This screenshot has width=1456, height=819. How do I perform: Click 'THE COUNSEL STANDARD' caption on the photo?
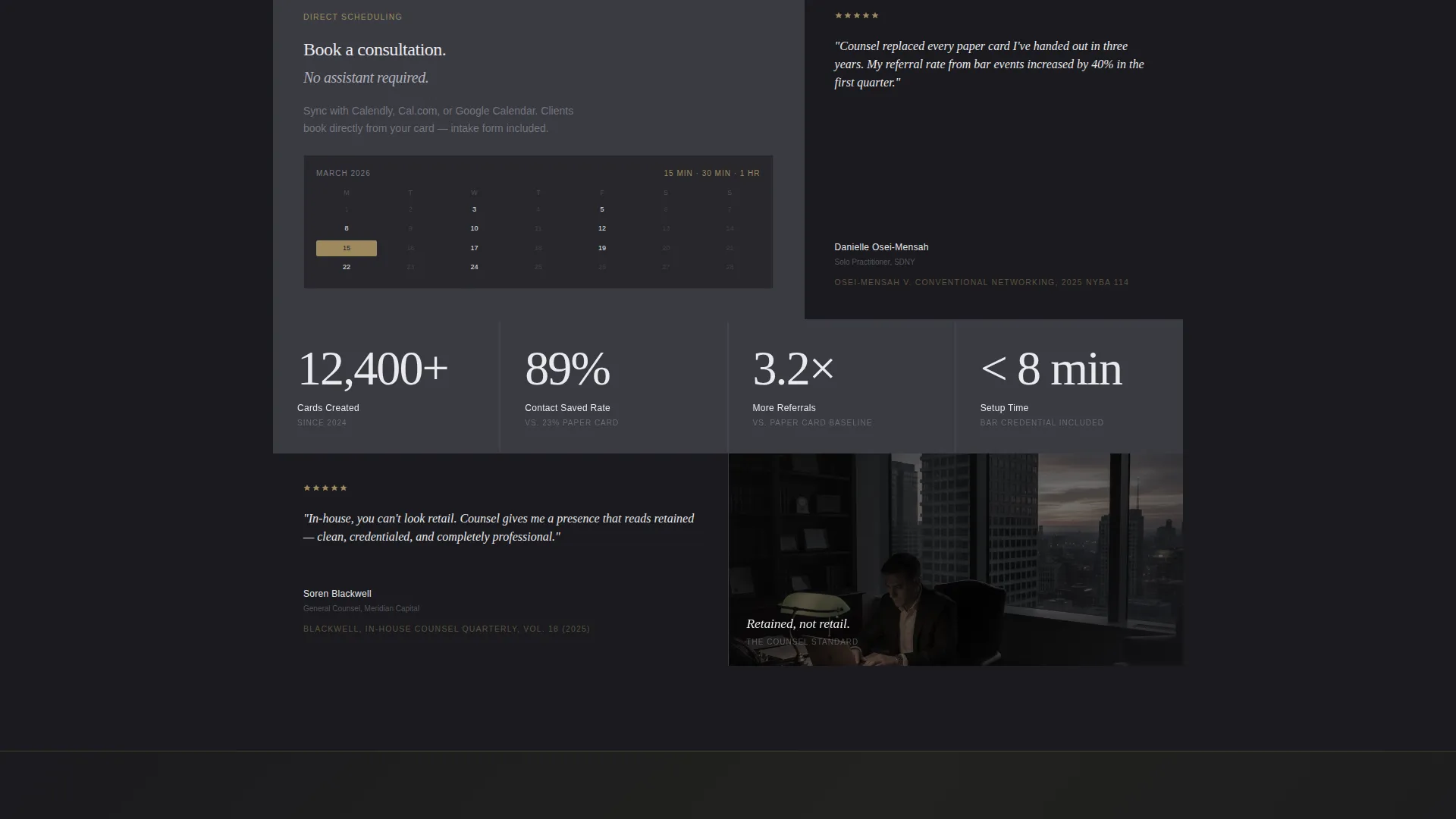802,642
